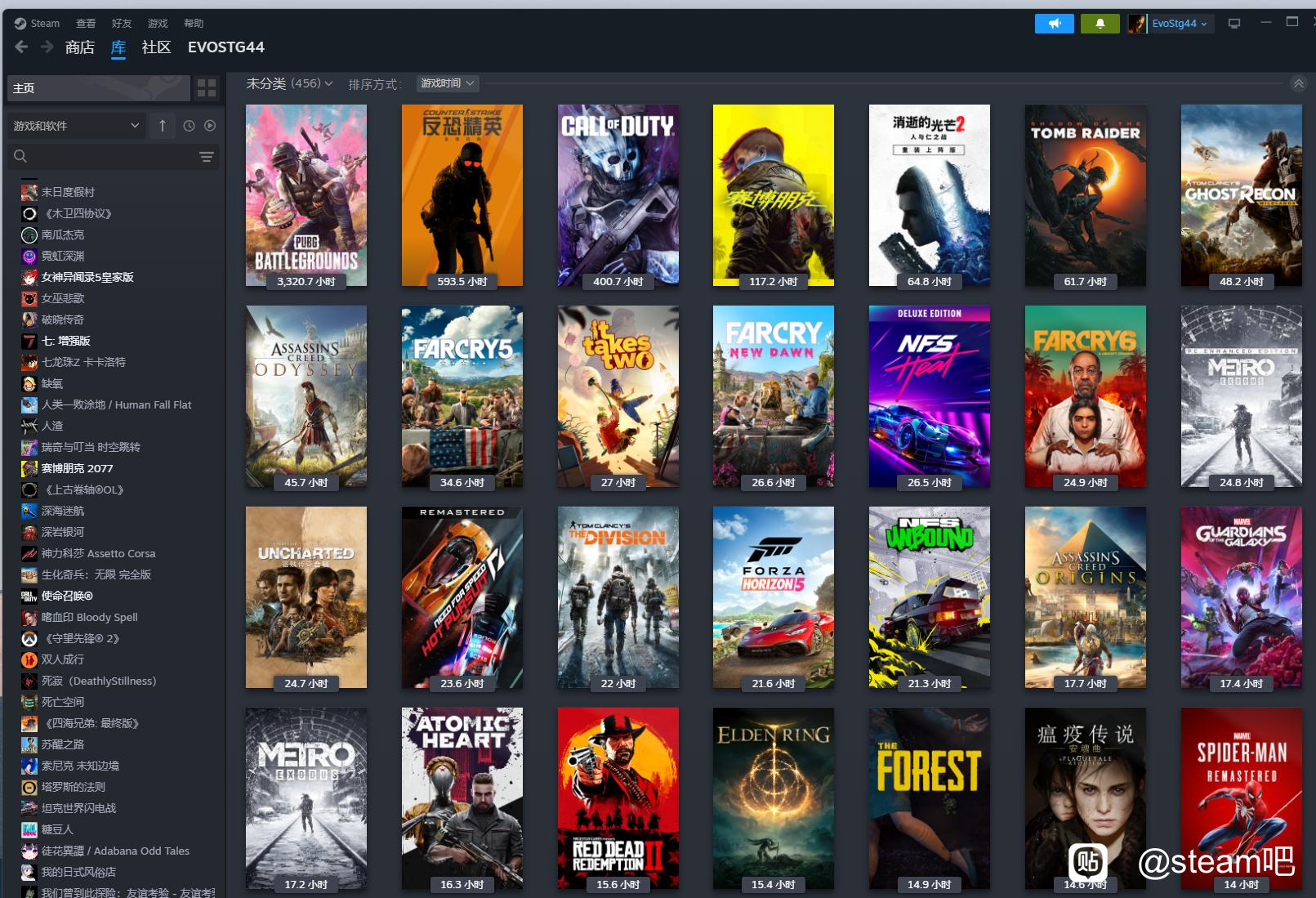
Task: Open the 帮助 menu
Action: [194, 24]
